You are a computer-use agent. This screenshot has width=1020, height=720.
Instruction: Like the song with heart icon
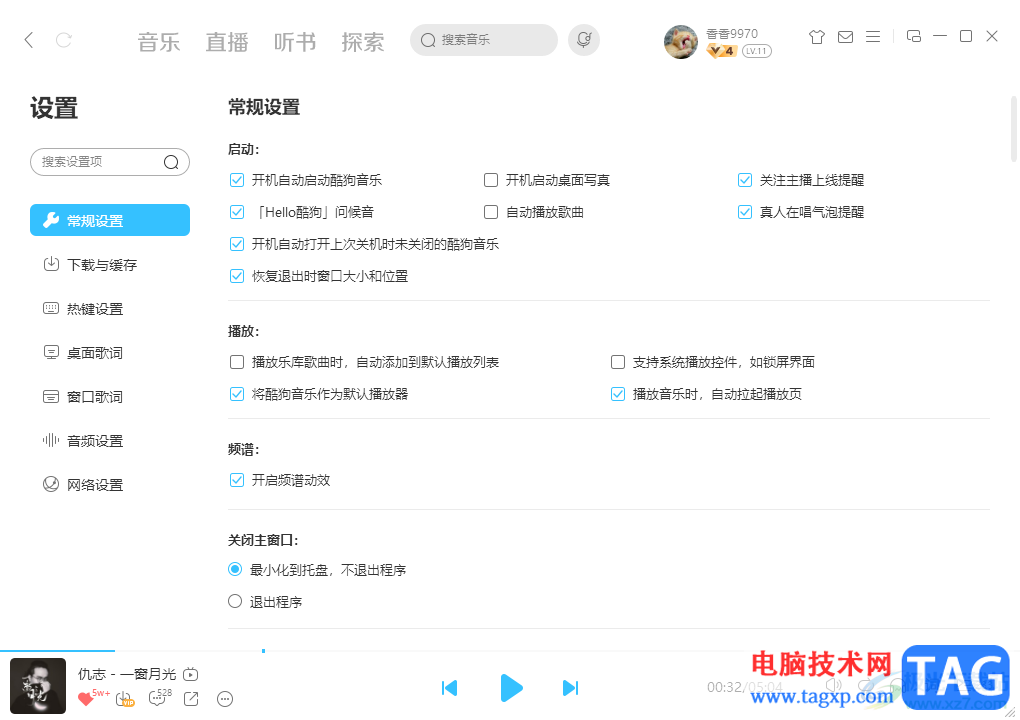pos(85,699)
